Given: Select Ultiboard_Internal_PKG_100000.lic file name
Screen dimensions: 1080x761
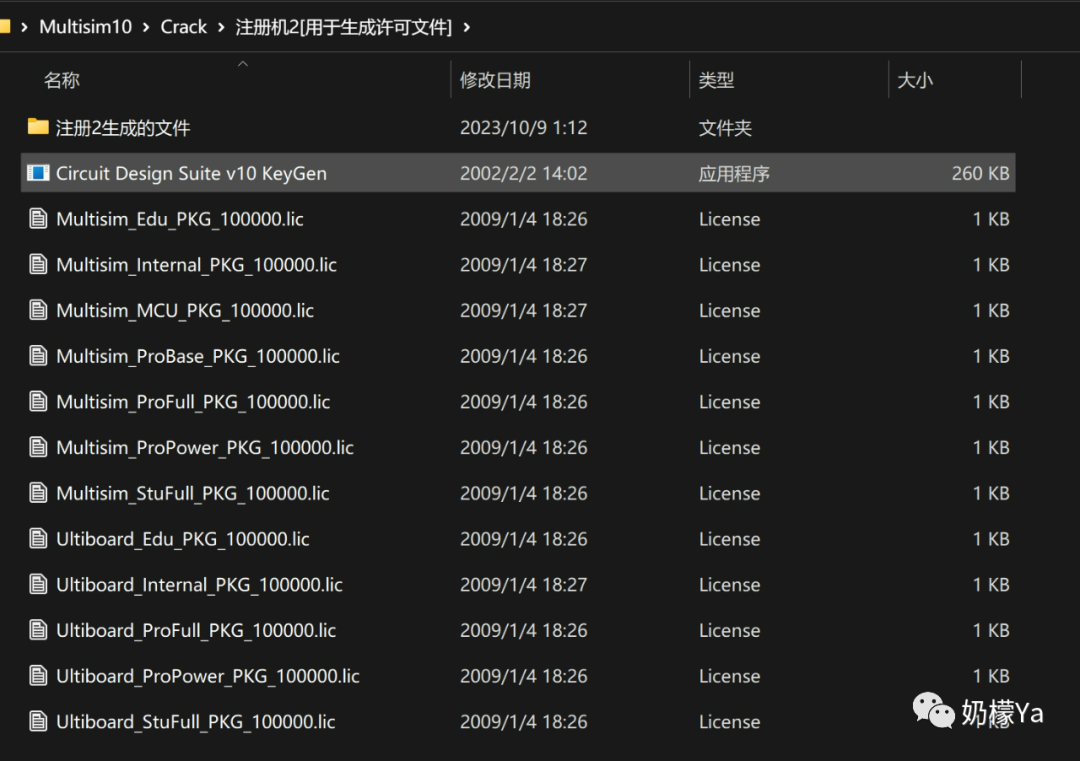Looking at the screenshot, I should [x=199, y=585].
